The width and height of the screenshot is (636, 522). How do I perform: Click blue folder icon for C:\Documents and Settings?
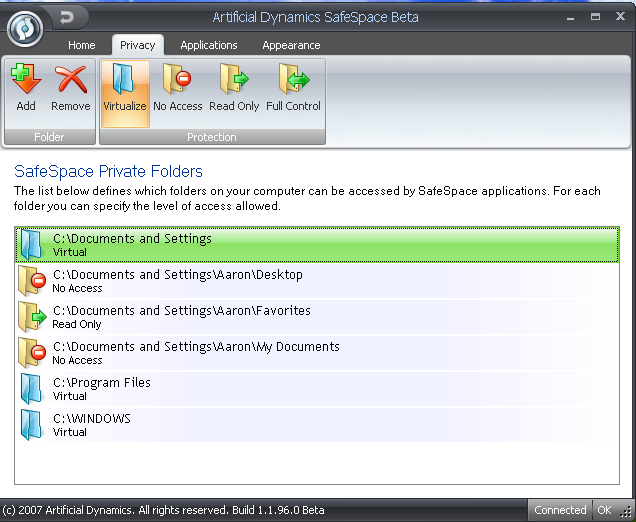tap(31, 245)
